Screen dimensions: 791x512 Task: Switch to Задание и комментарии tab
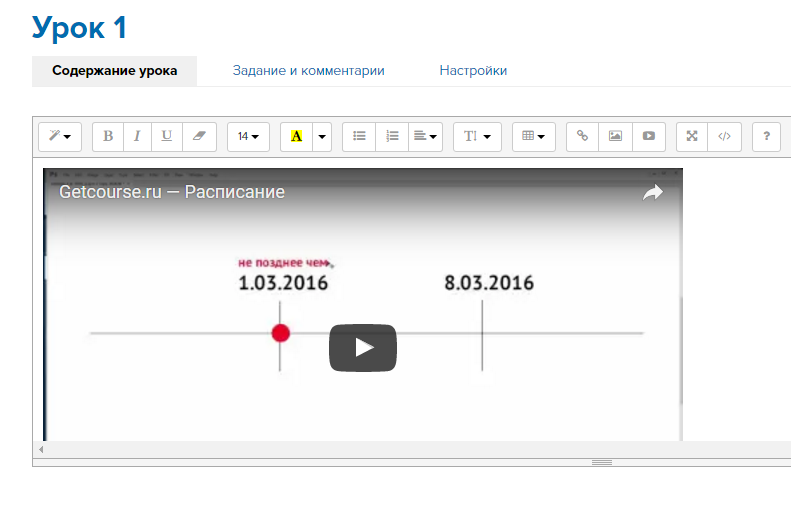(x=308, y=71)
